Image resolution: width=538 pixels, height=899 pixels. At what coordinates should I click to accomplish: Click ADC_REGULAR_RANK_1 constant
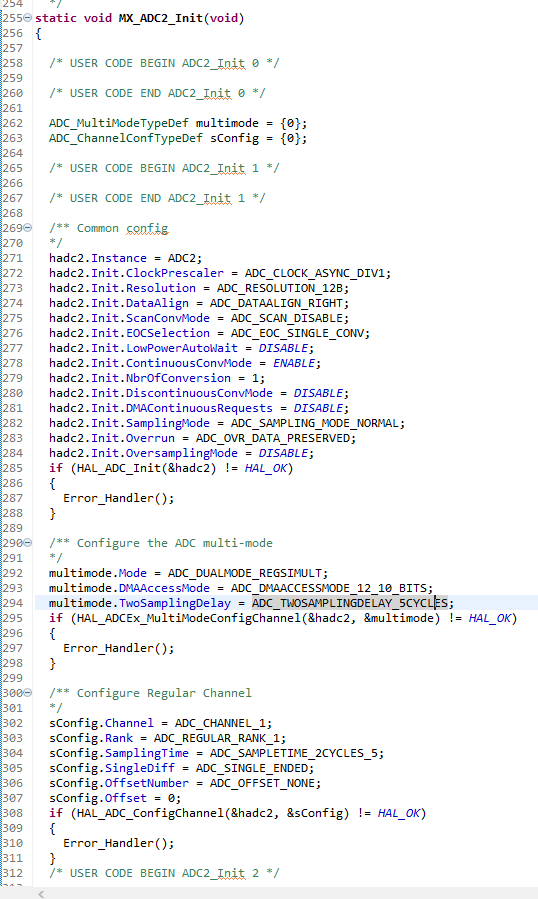pyautogui.click(x=217, y=738)
